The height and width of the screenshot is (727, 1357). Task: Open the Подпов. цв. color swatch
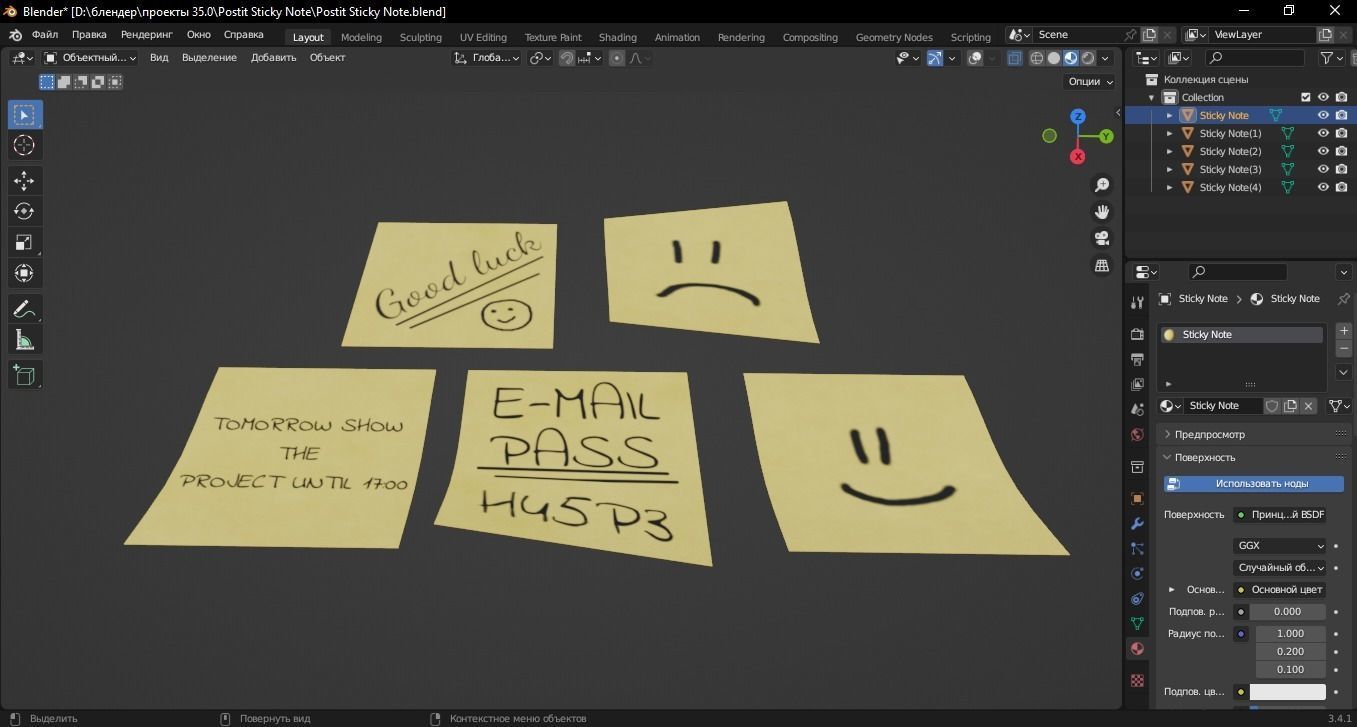[1290, 691]
